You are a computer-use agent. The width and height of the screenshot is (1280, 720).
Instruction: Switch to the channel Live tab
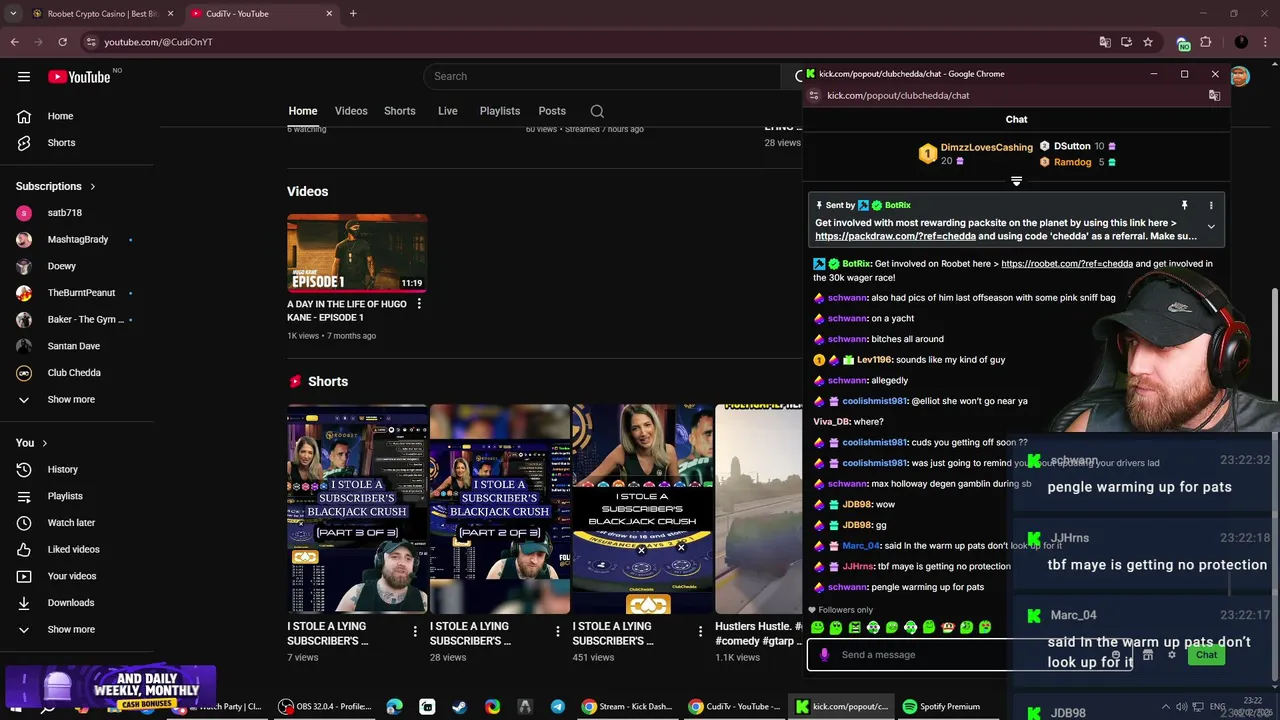pos(448,111)
